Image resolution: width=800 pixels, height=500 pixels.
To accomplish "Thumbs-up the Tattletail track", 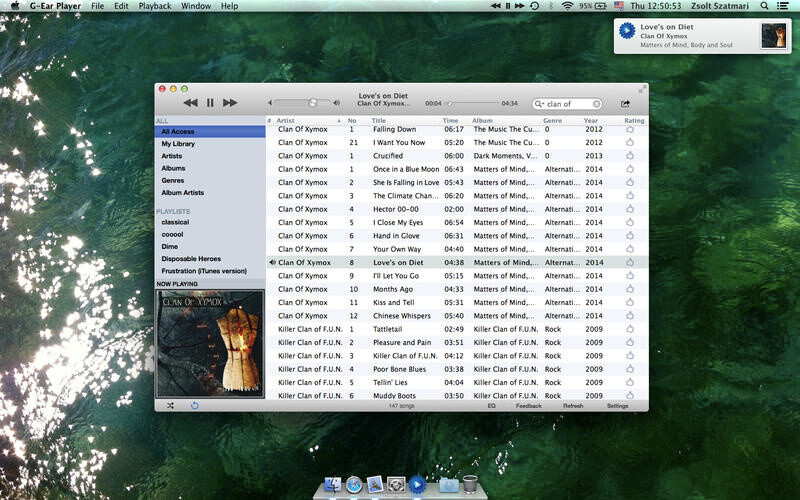I will [x=630, y=329].
